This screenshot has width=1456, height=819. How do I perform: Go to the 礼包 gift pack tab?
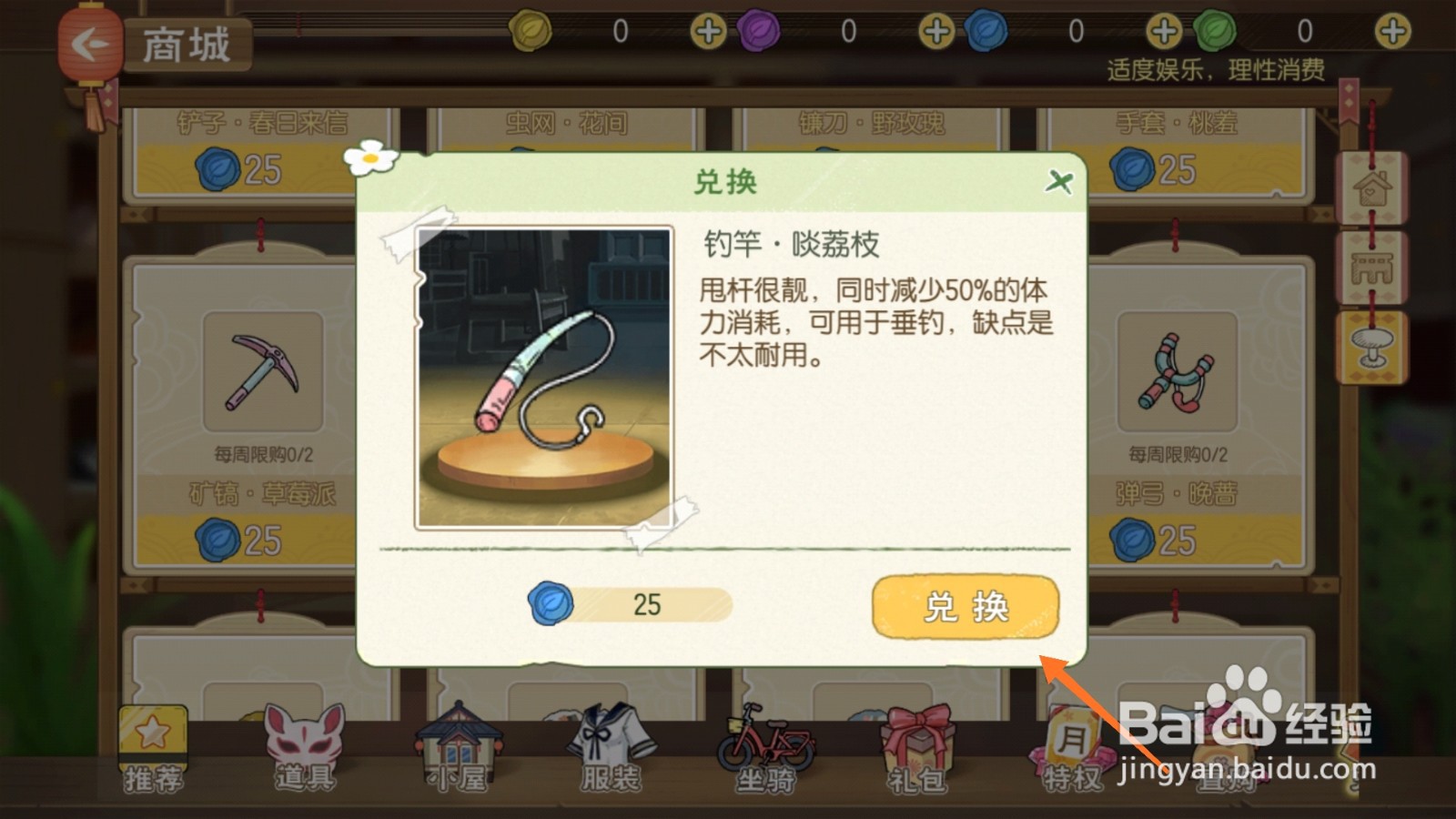[x=917, y=748]
